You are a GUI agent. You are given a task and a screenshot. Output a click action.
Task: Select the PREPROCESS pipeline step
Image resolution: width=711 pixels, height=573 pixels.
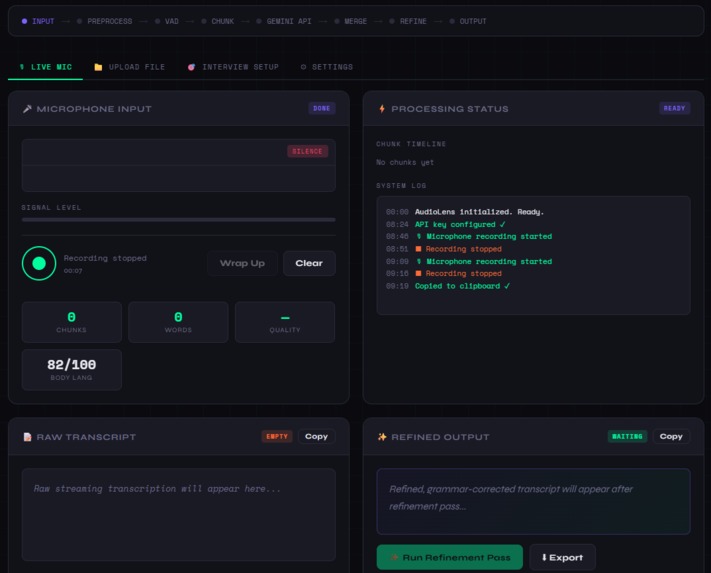click(105, 21)
